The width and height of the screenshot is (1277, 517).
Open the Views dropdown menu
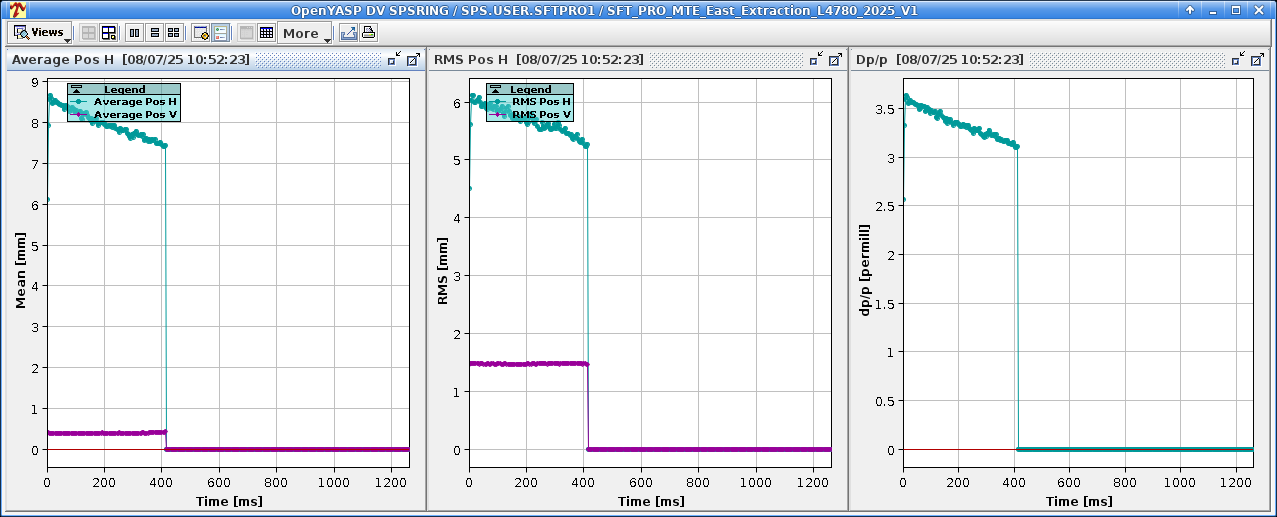pos(41,33)
